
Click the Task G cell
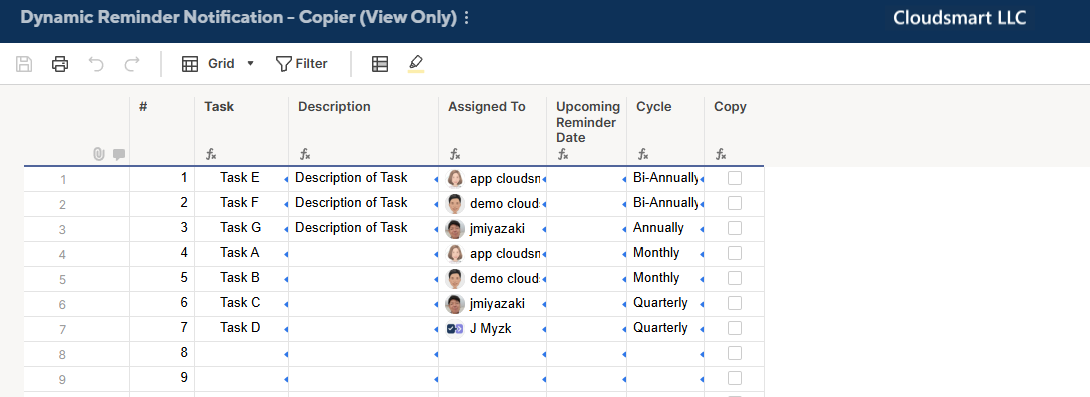coord(242,229)
